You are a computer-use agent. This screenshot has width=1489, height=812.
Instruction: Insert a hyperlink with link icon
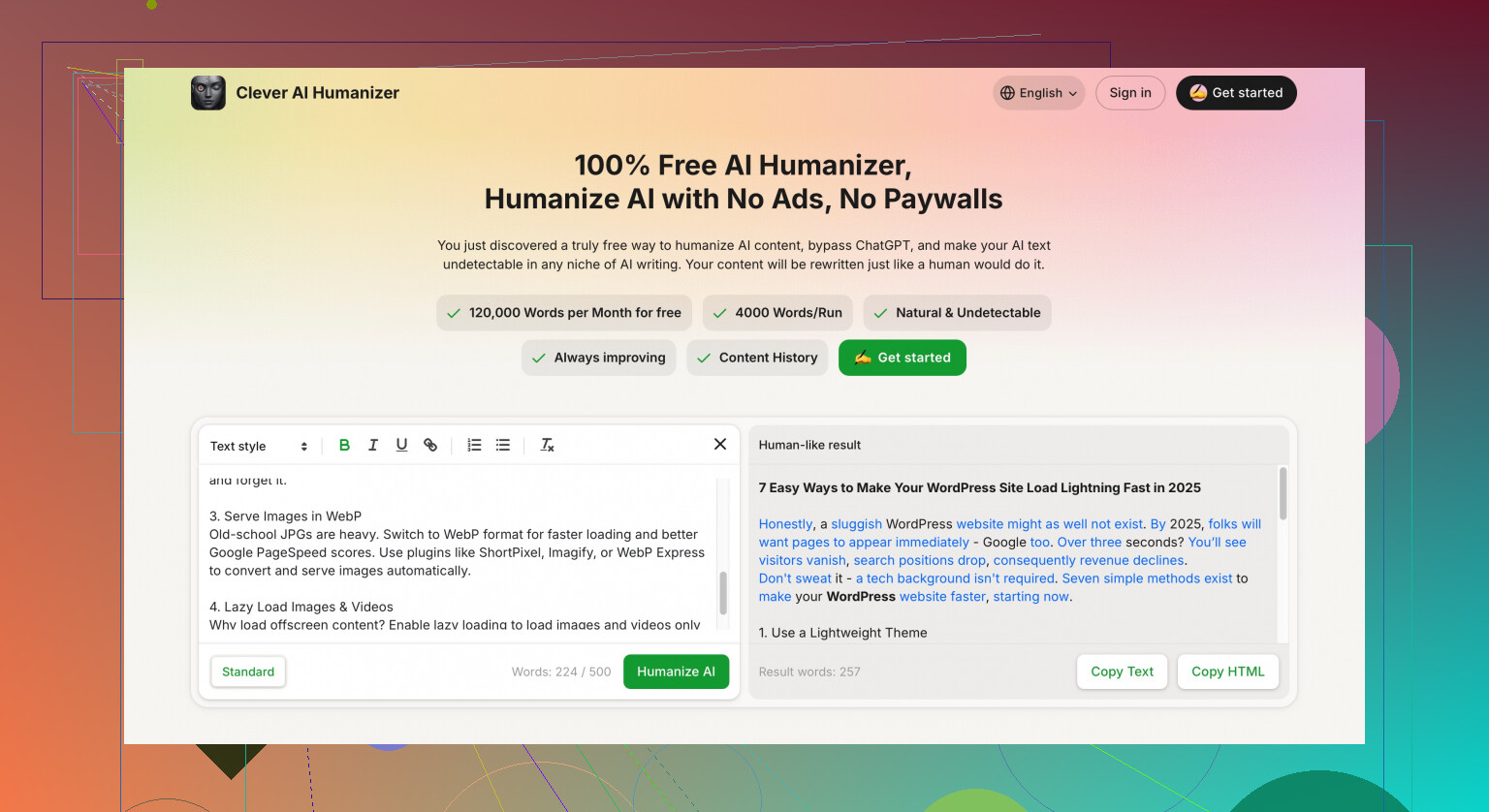[430, 445]
